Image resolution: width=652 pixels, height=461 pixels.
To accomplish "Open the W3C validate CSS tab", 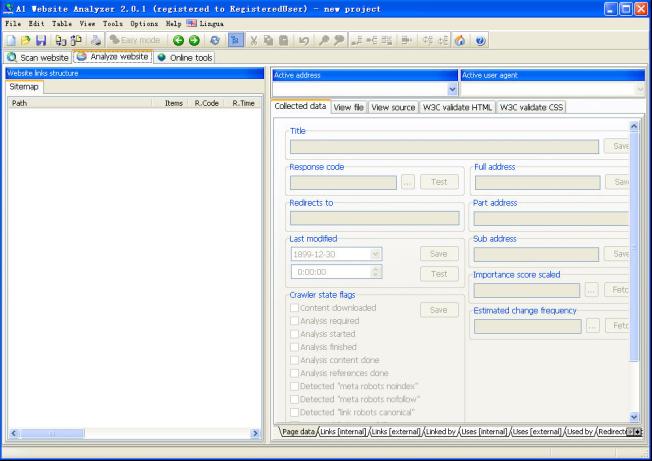I will (531, 108).
